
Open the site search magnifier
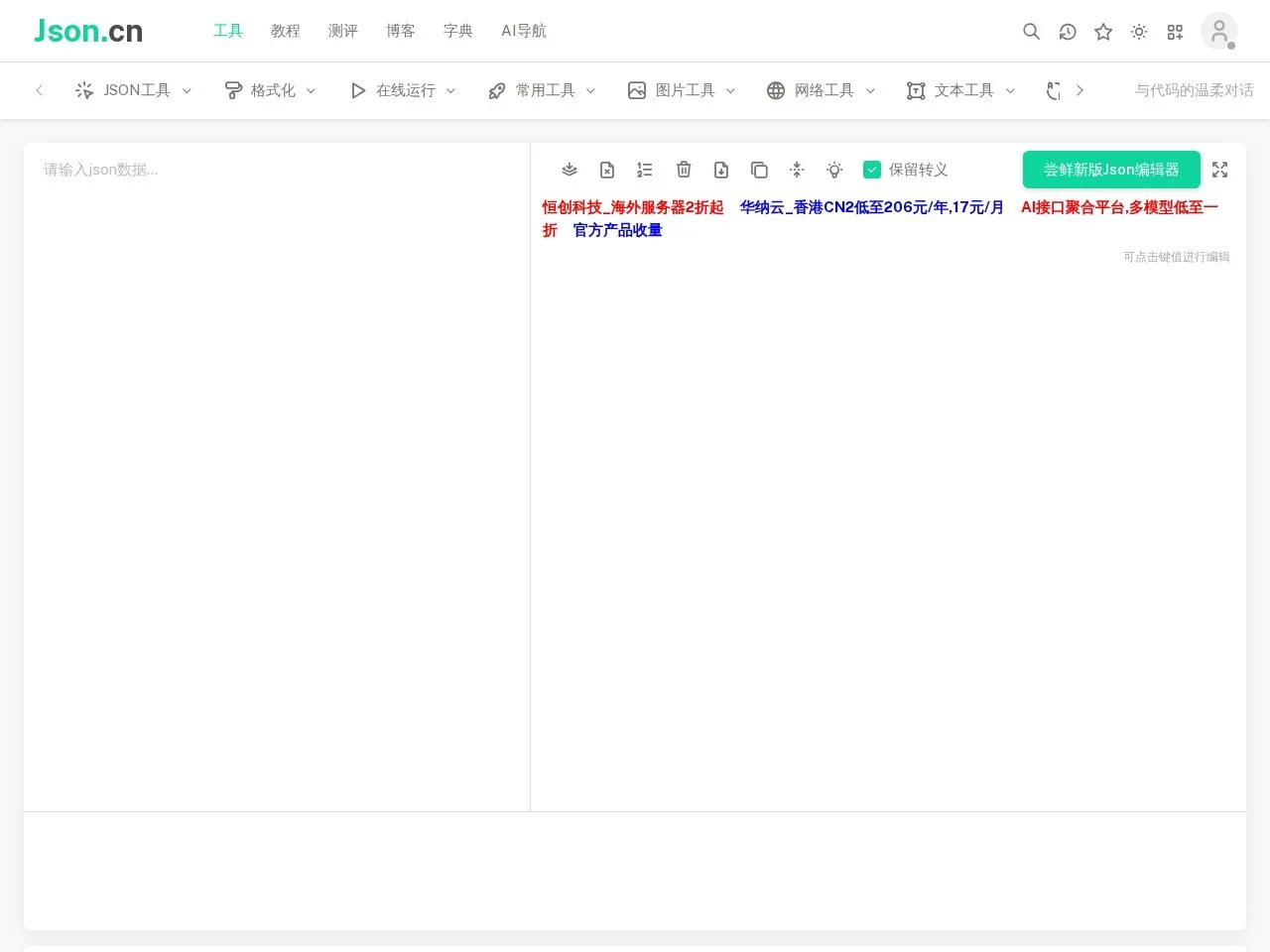pos(1031,31)
